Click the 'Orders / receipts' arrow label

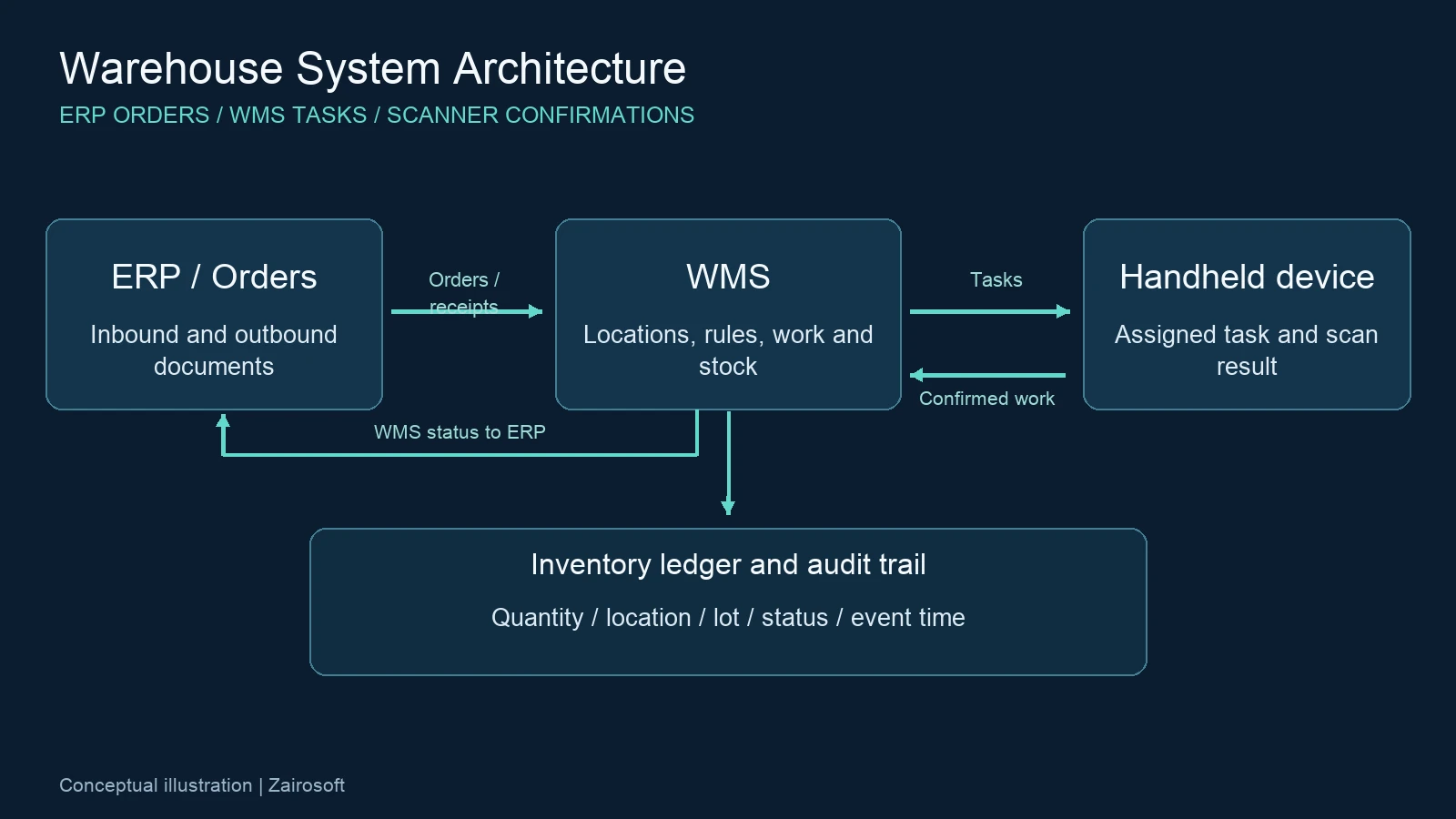click(464, 293)
